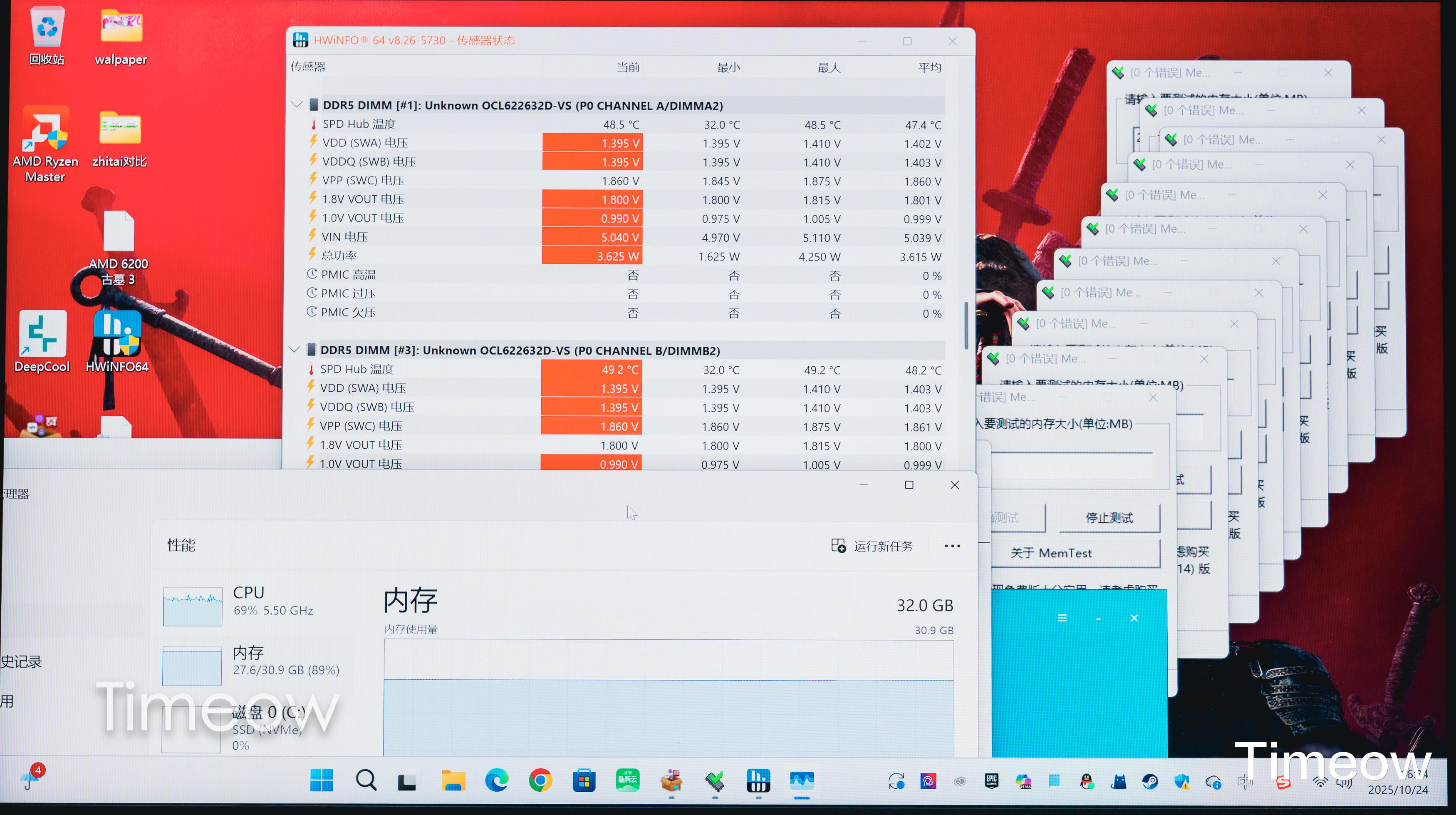Image resolution: width=1456 pixels, height=815 pixels.
Task: Open Microsoft Edge from the taskbar
Action: coord(497,781)
